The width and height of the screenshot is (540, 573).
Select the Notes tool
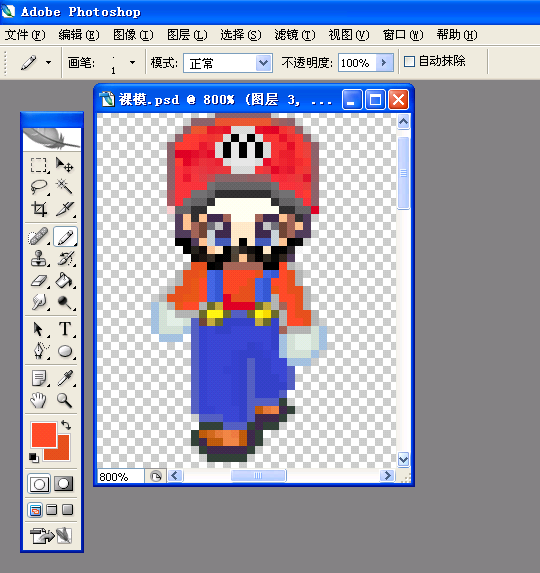pyautogui.click(x=39, y=378)
